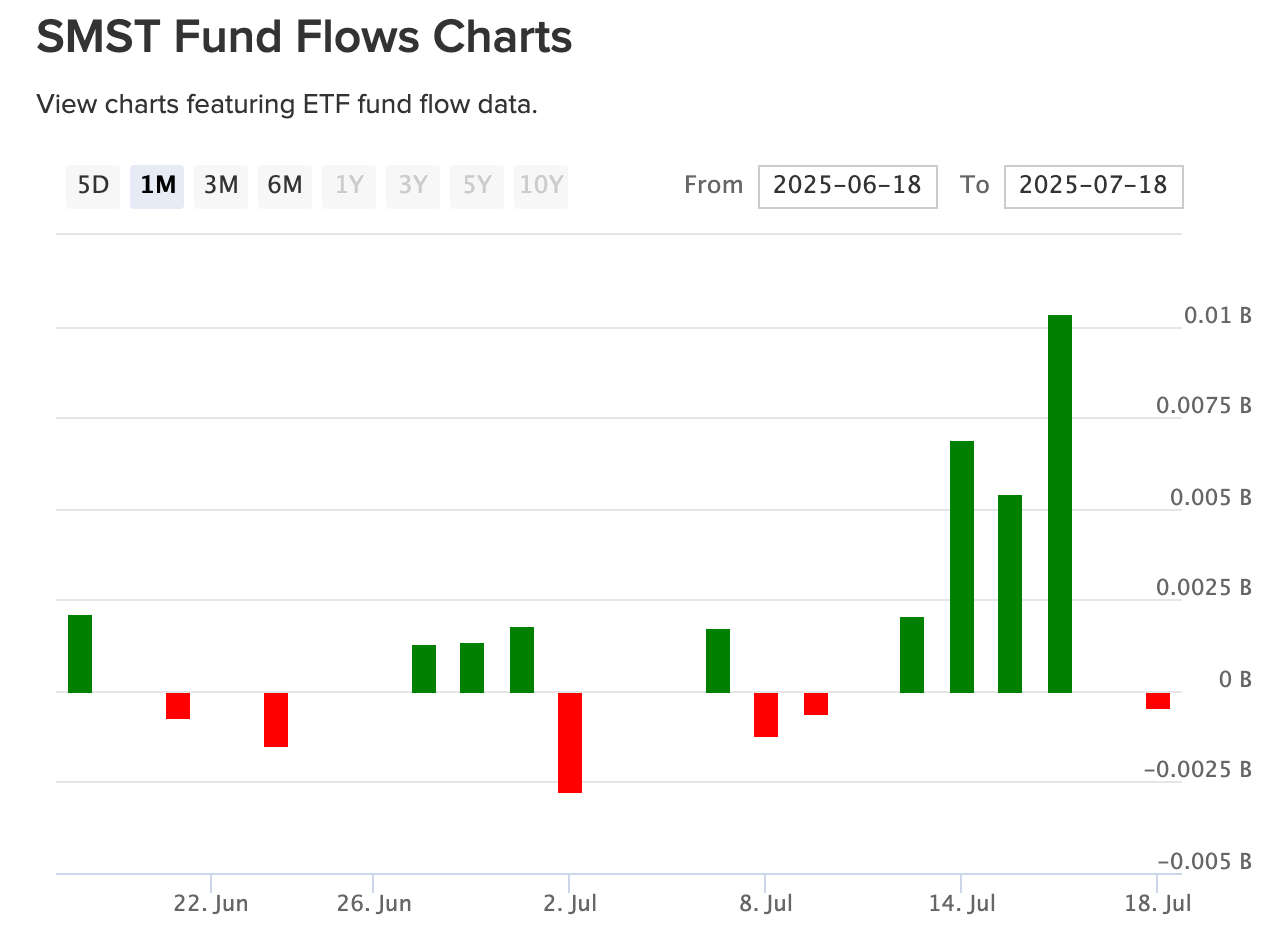Click the disabled 1Y range button
The image size is (1274, 939).
(349, 186)
